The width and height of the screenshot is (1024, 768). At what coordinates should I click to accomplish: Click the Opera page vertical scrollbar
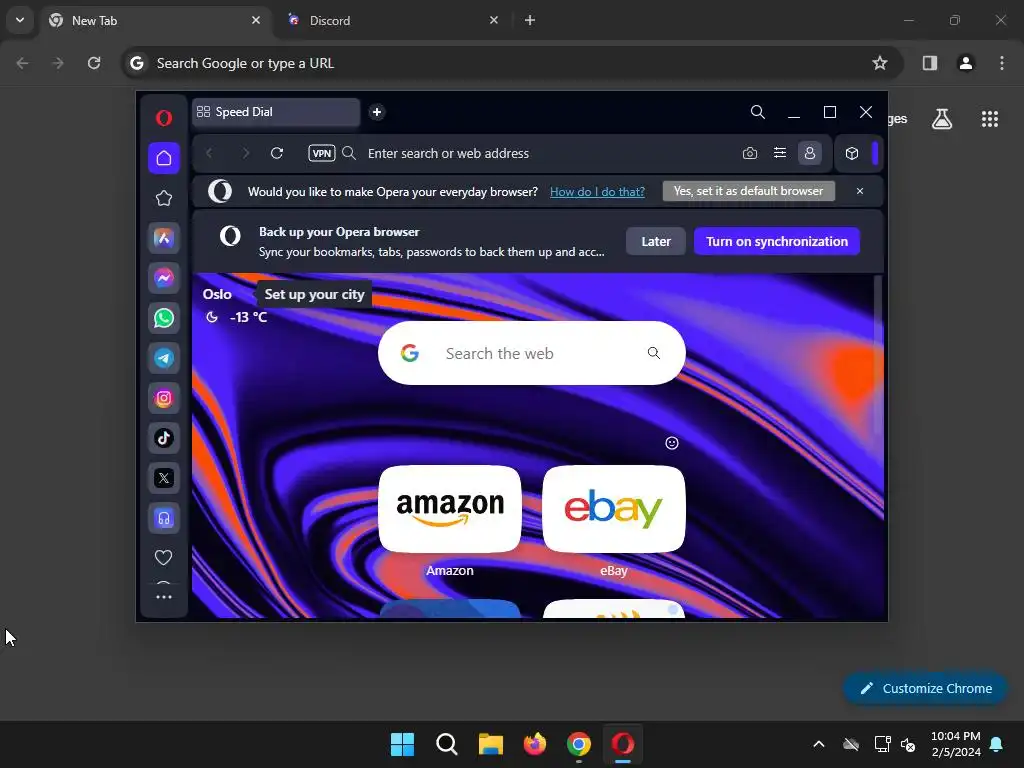click(878, 356)
